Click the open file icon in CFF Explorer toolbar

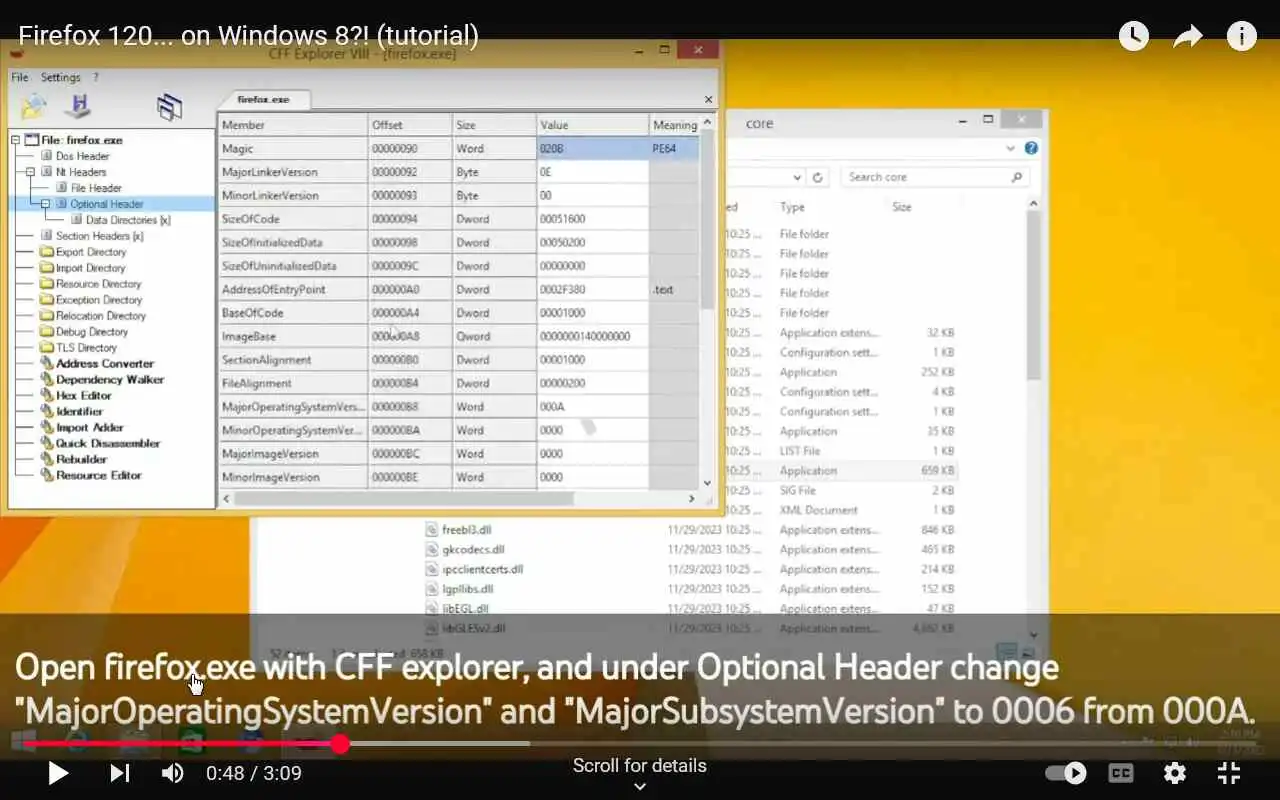(34, 106)
